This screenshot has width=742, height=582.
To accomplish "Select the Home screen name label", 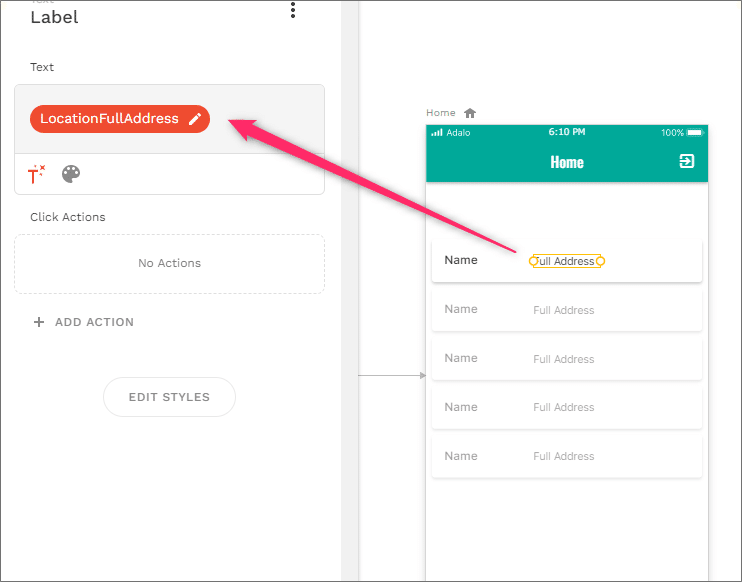I will click(441, 113).
